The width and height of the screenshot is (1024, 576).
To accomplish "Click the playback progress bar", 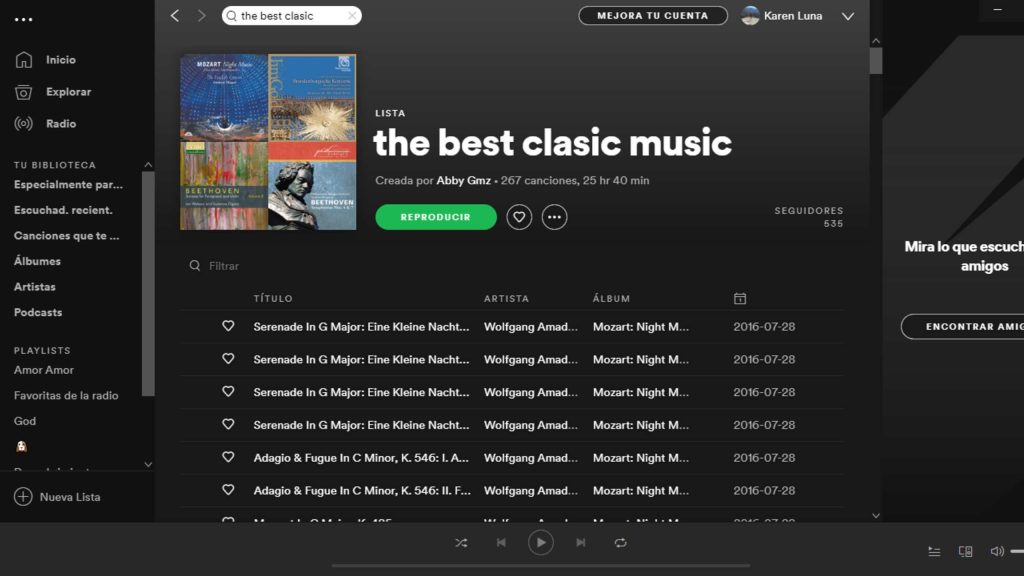I will point(541,566).
